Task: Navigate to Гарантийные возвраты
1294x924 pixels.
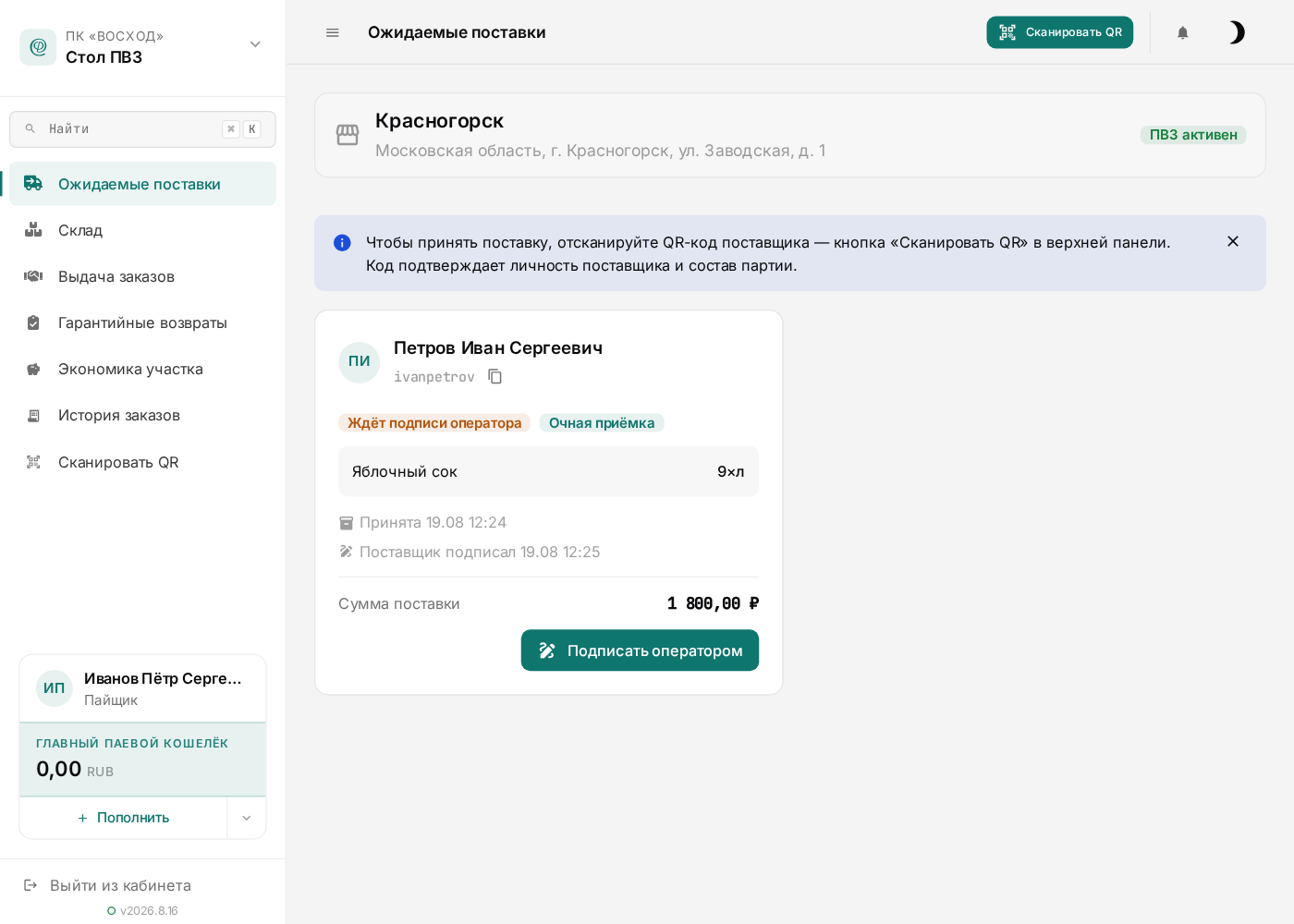Action: [142, 322]
